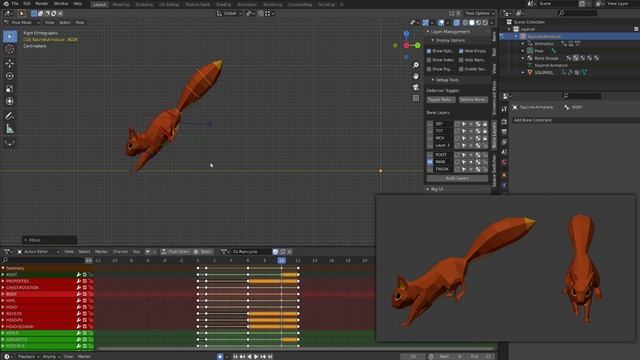Open Action Editor mode dropdown
The image size is (640, 360).
tap(39, 251)
